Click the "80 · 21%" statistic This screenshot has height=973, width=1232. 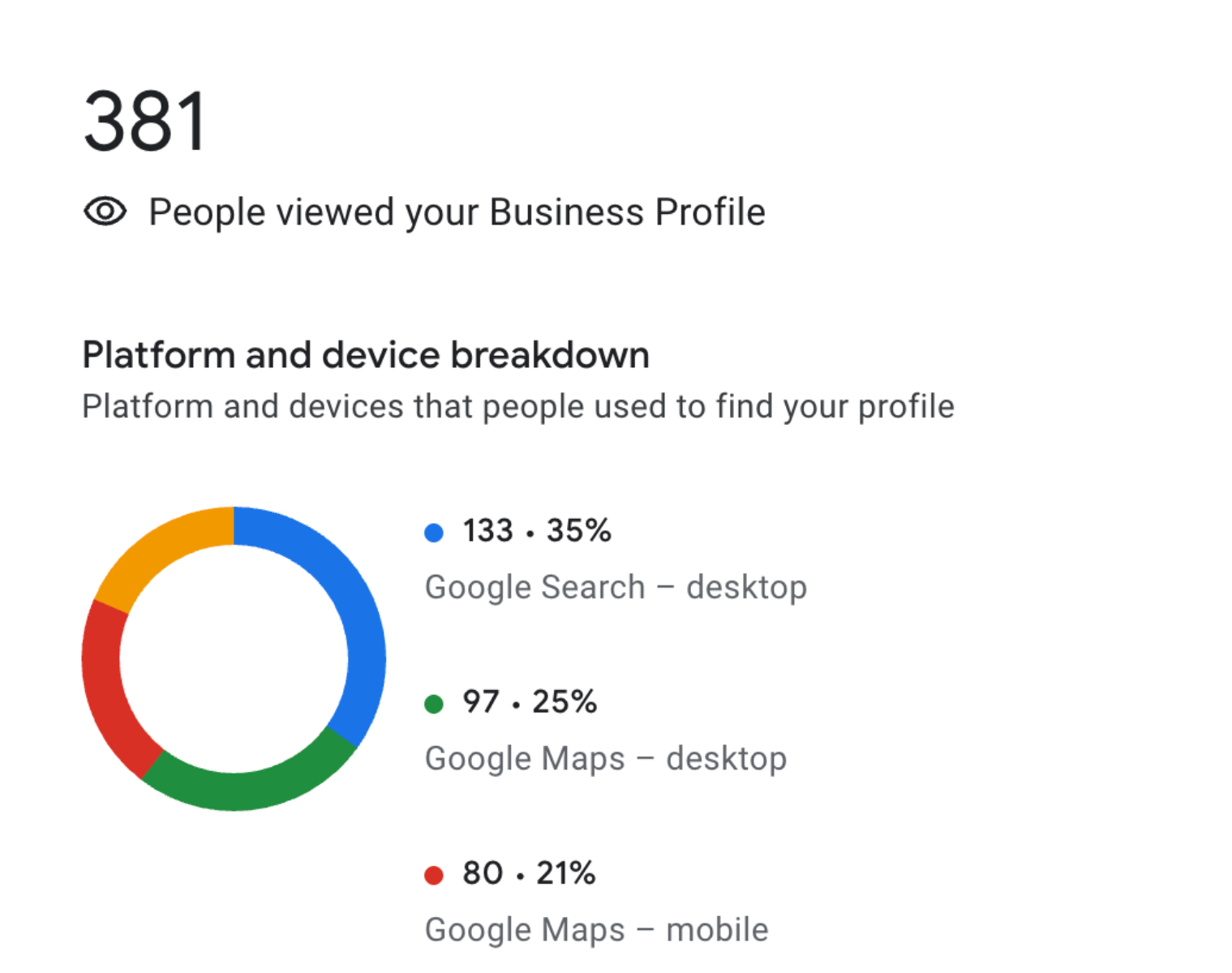coord(529,873)
